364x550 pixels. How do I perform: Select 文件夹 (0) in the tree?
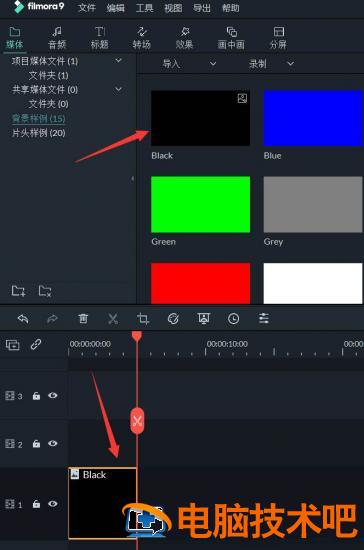48,104
